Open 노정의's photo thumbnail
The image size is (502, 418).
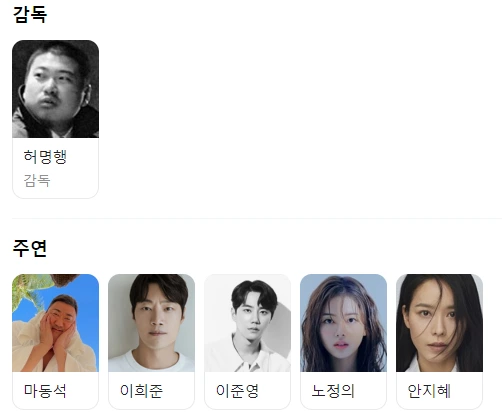pos(343,323)
